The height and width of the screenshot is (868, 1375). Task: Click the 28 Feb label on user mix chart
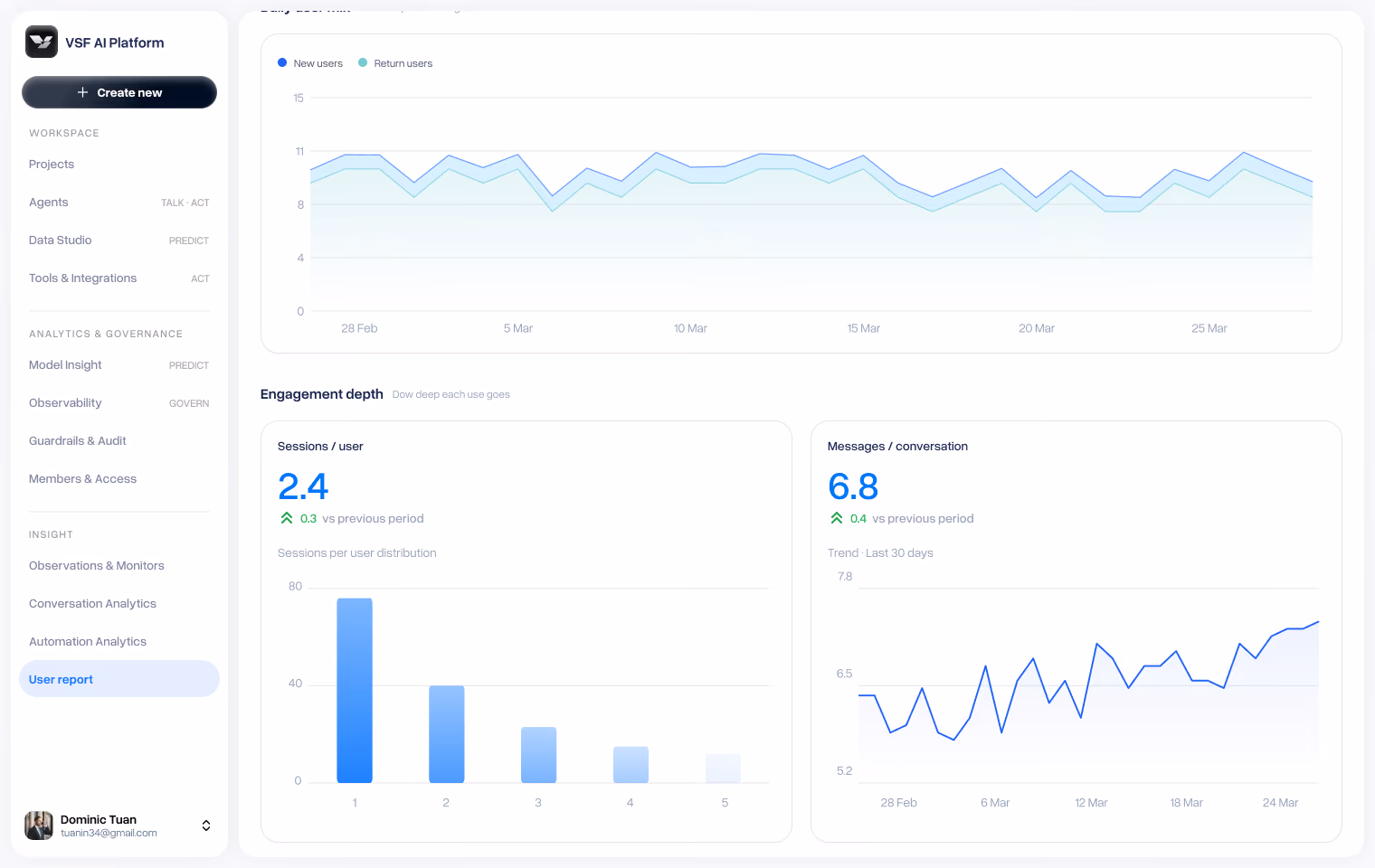coord(359,328)
